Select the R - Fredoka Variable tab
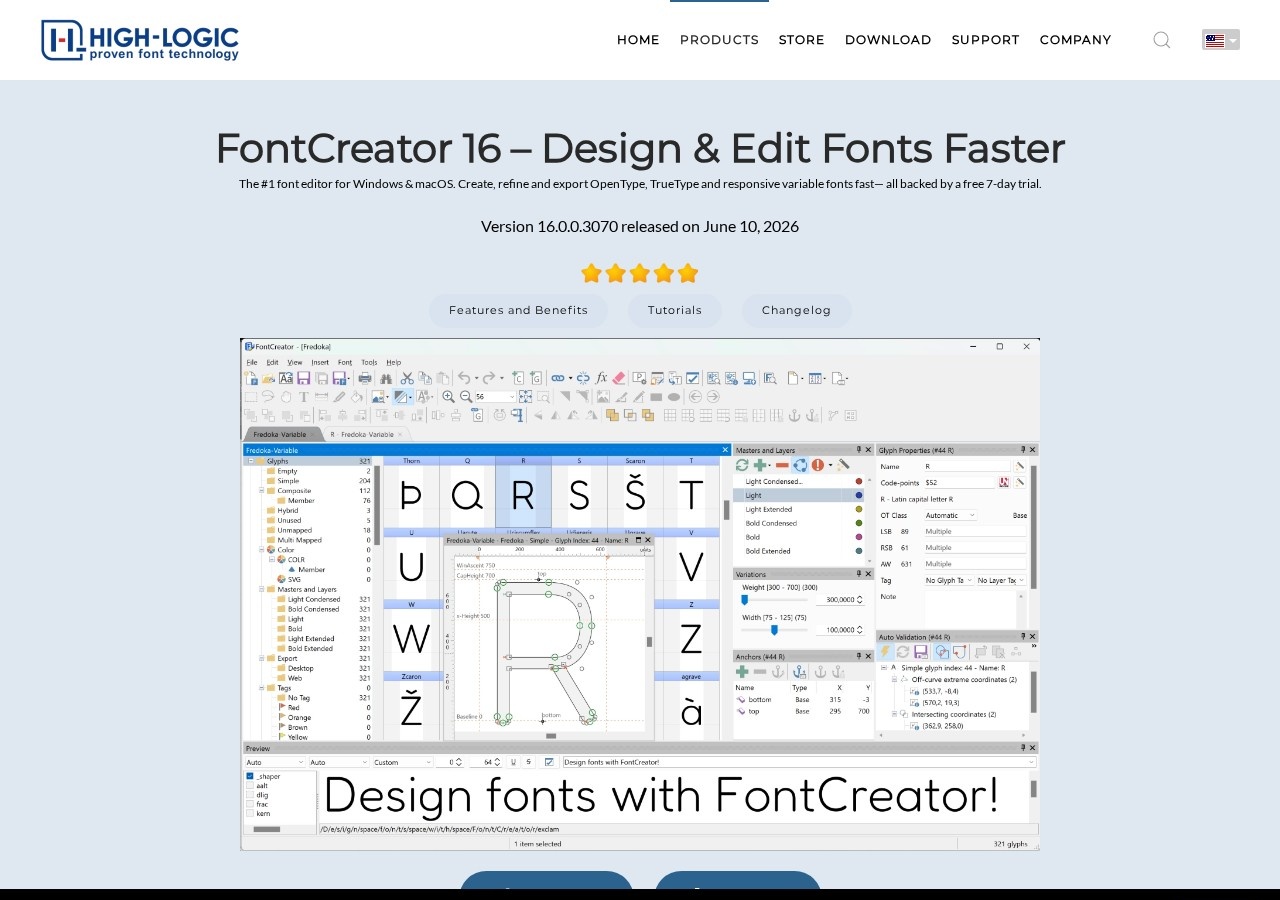Viewport: 1280px width, 900px height. (x=366, y=434)
